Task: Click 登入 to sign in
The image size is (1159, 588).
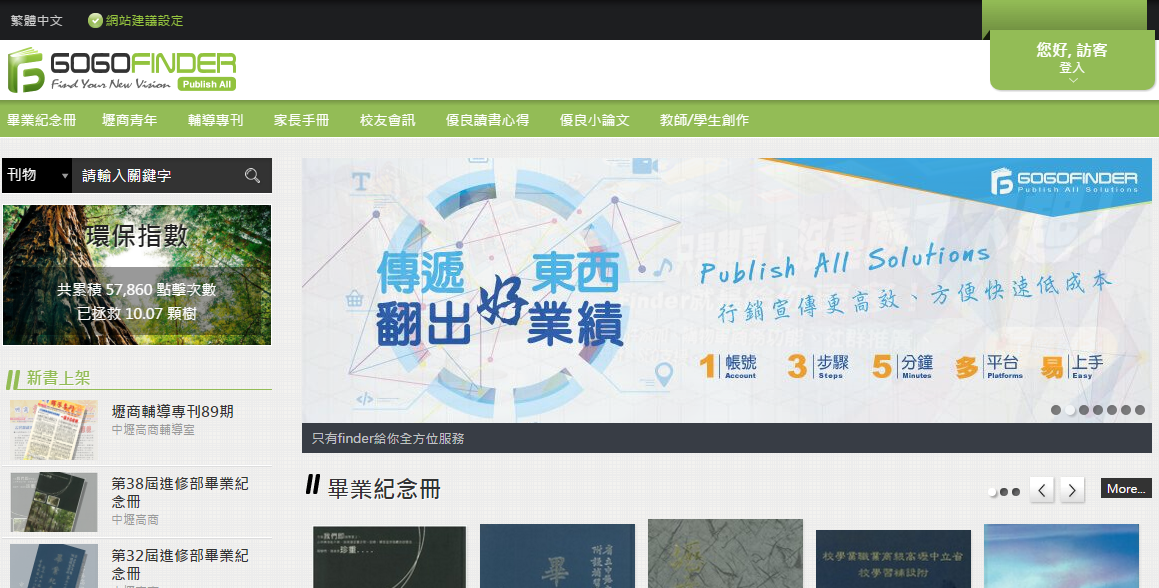Action: click(1072, 67)
